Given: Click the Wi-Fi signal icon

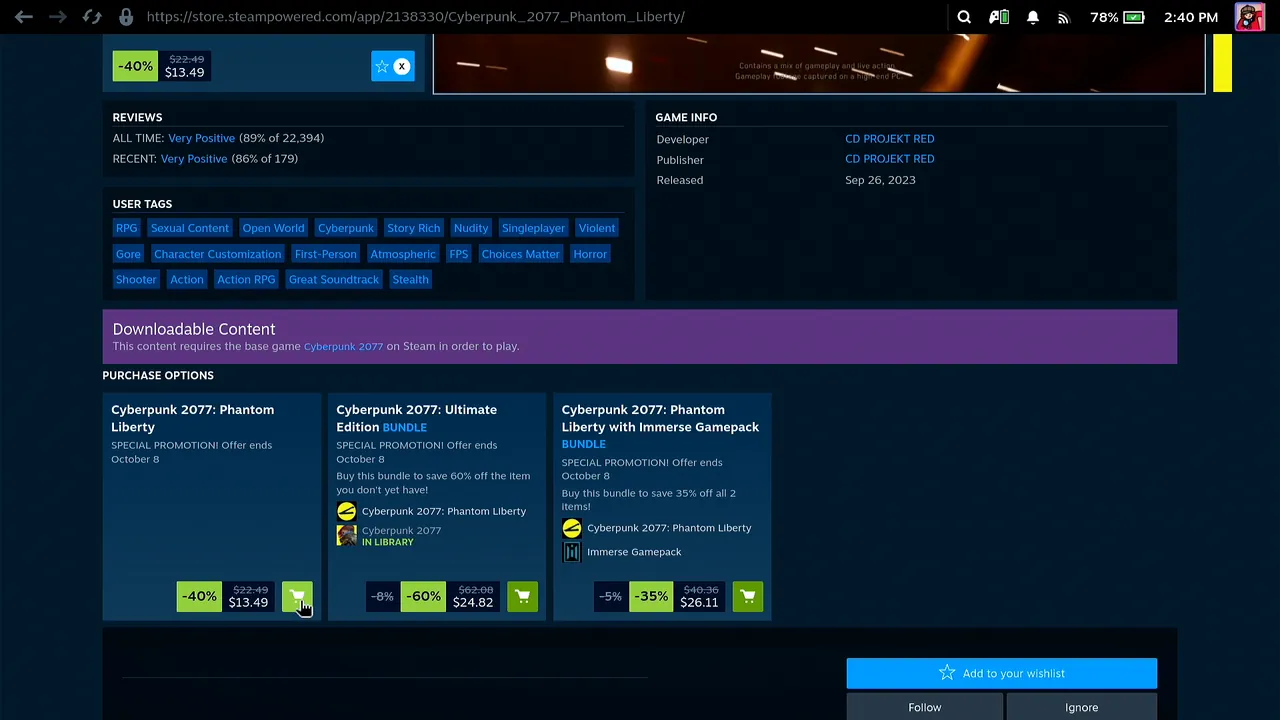Looking at the screenshot, I should (1064, 17).
